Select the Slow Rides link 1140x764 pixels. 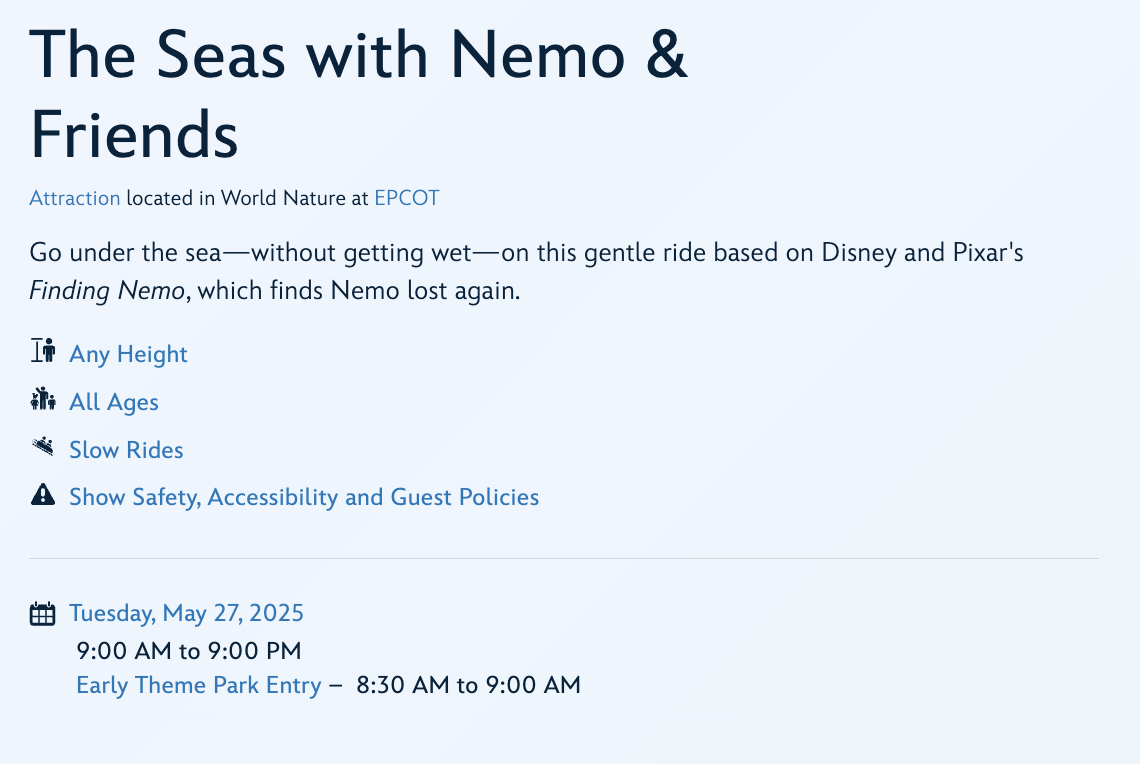point(126,450)
